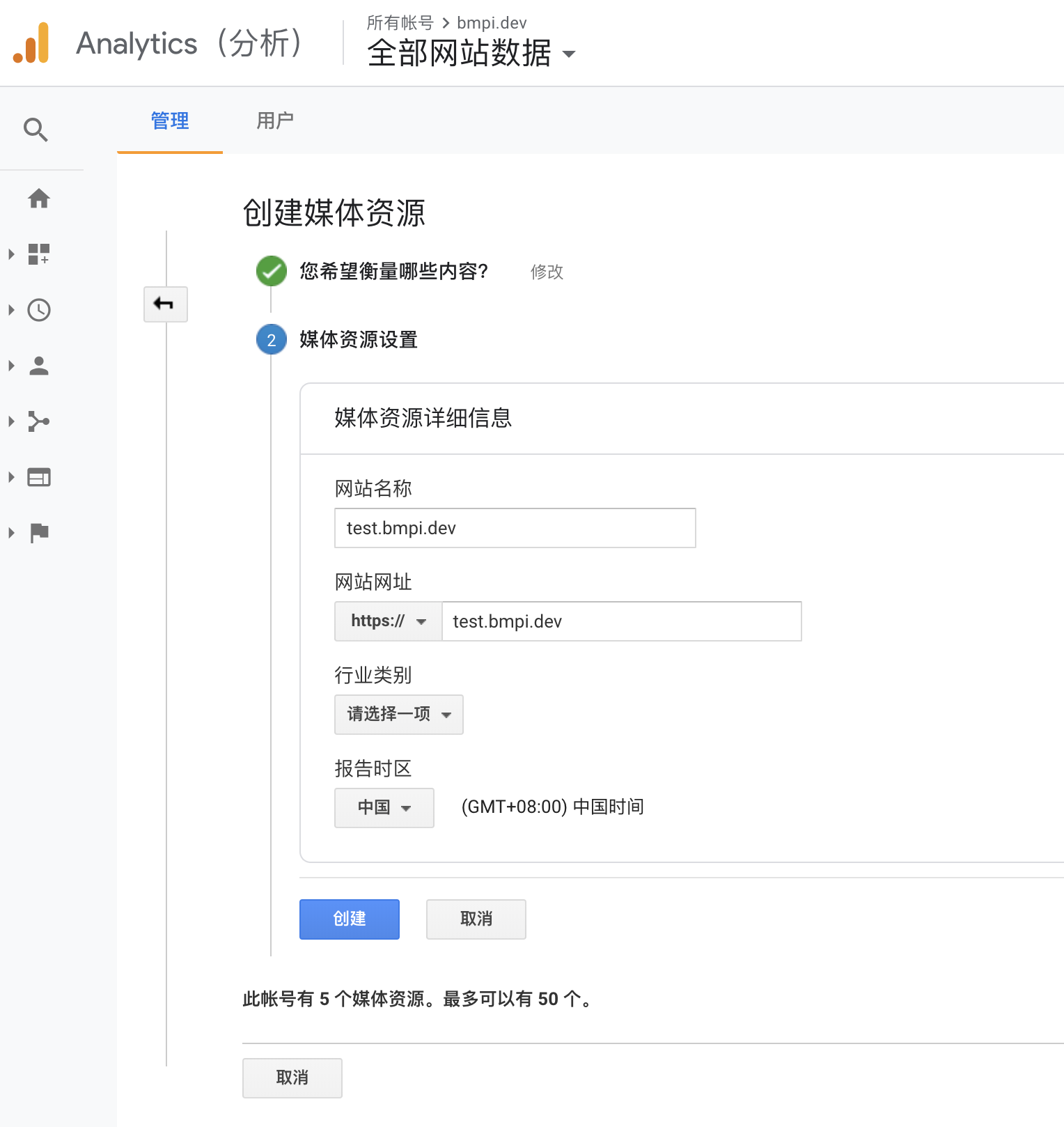The image size is (1064, 1127).
Task: Click the 网站网址 URL input field
Action: [621, 621]
